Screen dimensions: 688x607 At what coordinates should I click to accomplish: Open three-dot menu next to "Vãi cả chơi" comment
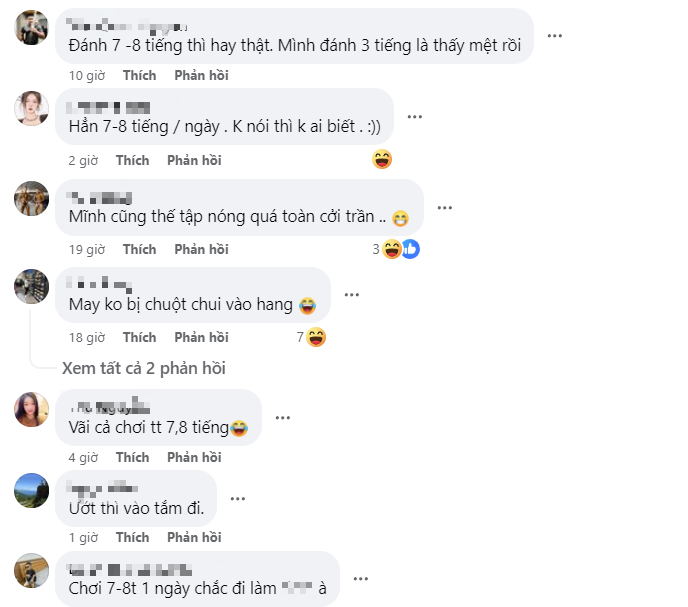click(283, 417)
